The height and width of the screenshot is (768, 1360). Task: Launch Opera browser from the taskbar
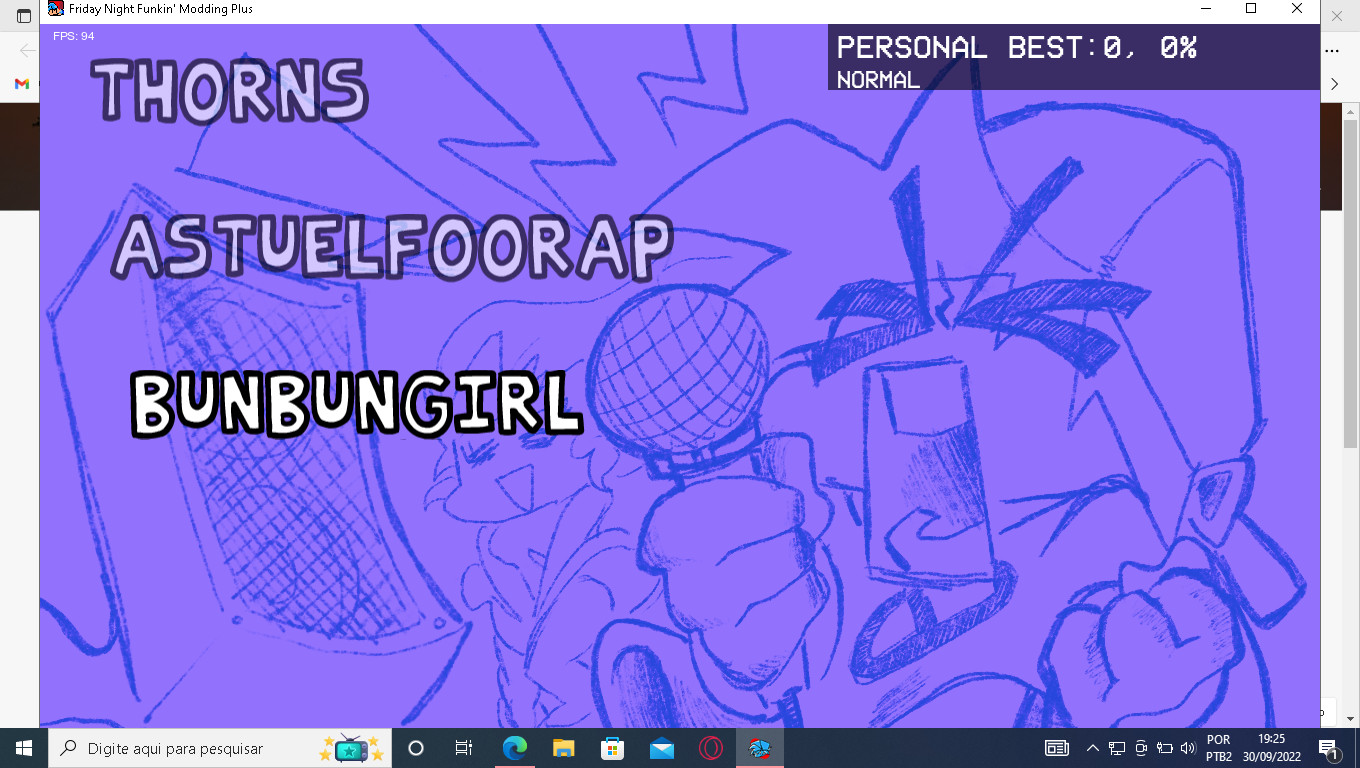tap(710, 748)
